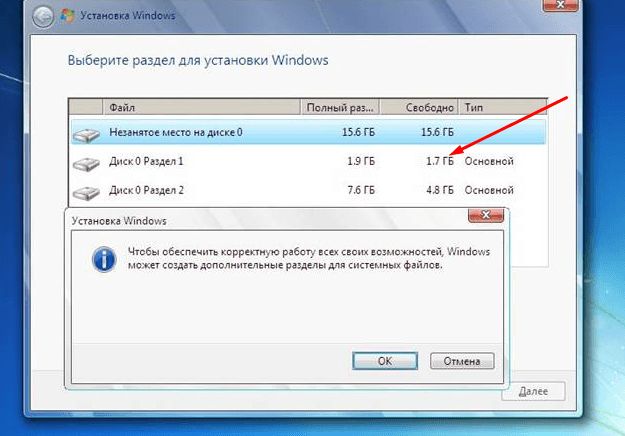Image resolution: width=625 pixels, height=436 pixels.
Task: Click the Далее button
Action: coord(533,391)
